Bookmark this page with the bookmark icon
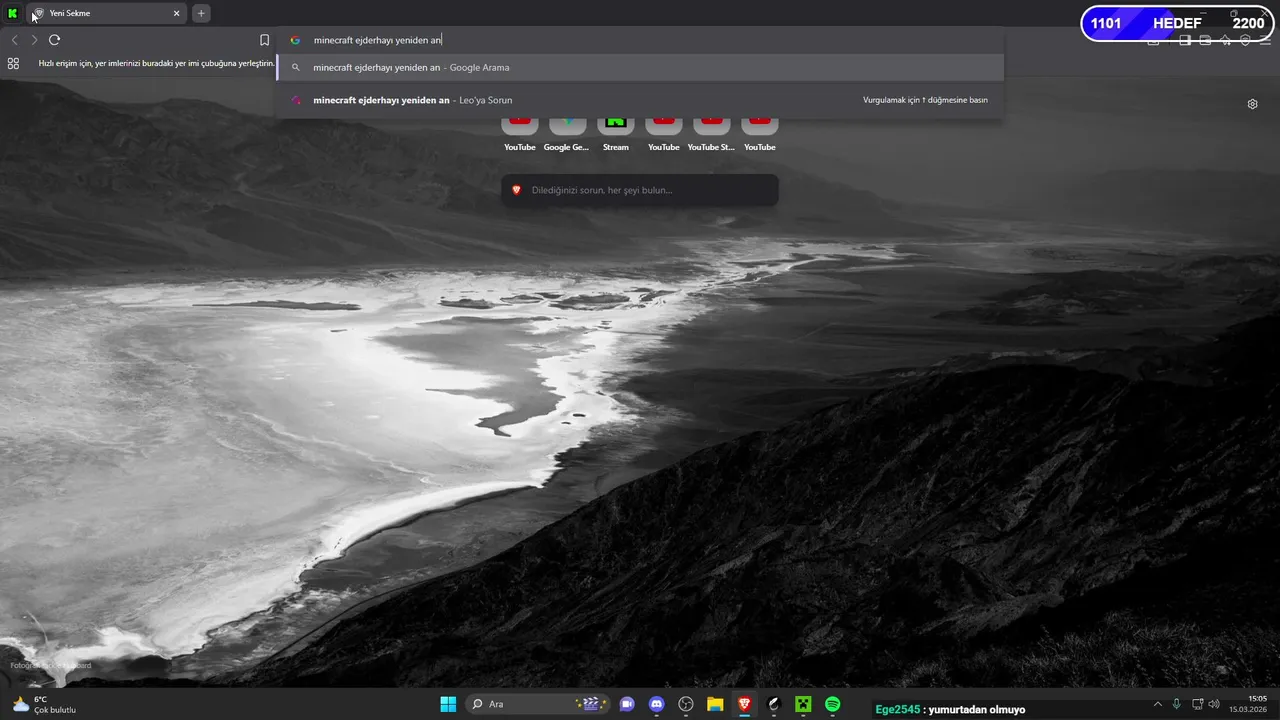The width and height of the screenshot is (1280, 720). pyautogui.click(x=264, y=40)
